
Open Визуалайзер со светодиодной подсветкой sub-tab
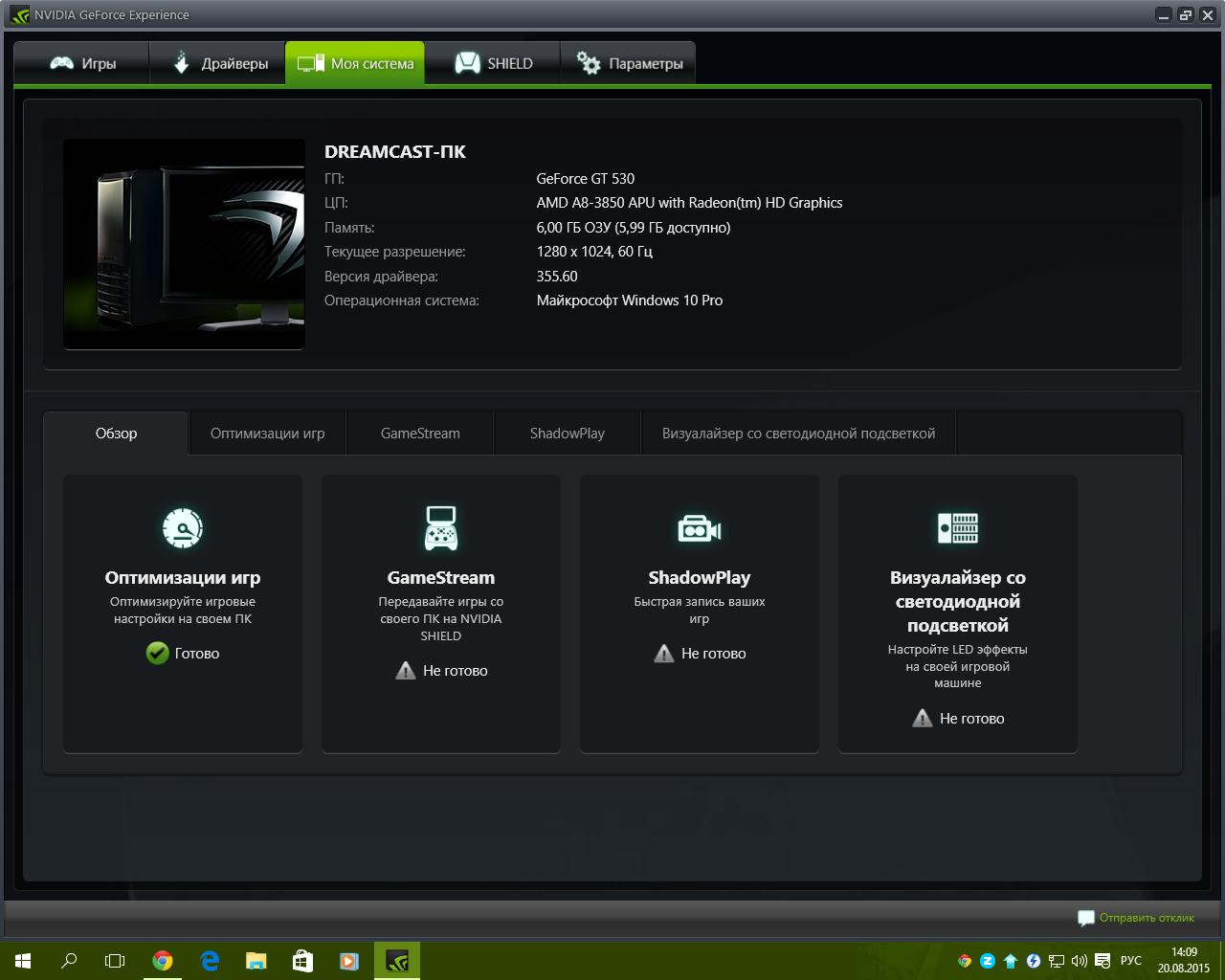[x=798, y=434]
